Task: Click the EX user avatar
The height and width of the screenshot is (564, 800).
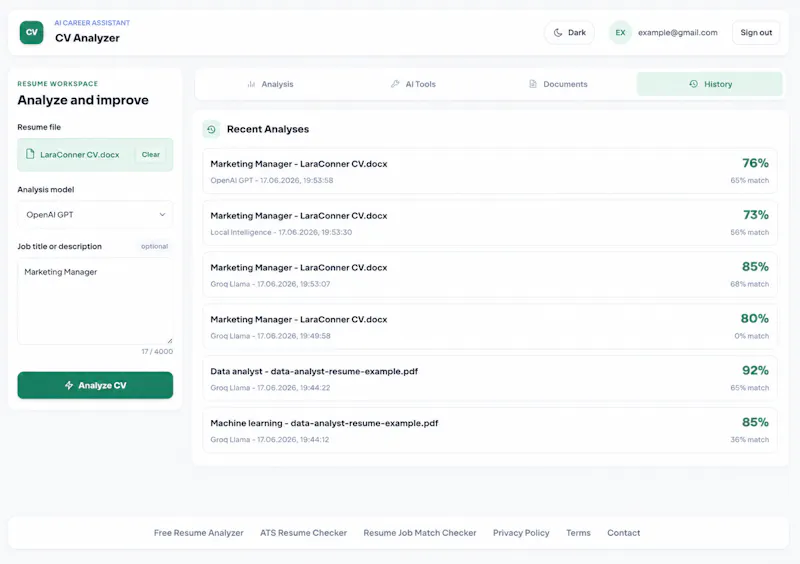Action: click(620, 33)
